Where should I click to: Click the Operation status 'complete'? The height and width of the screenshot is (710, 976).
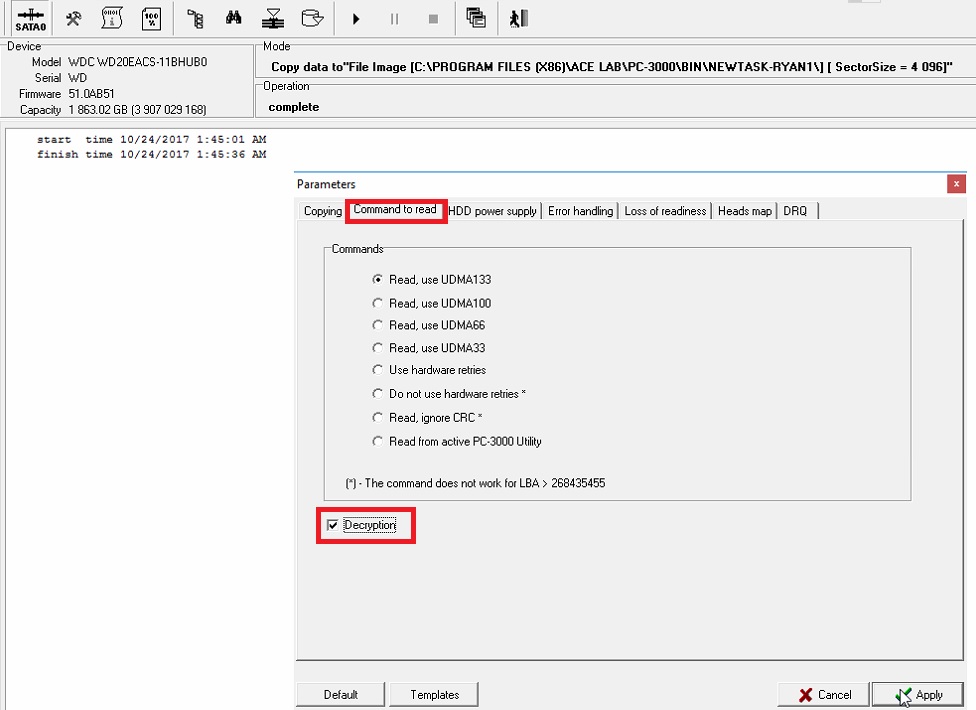coord(294,107)
